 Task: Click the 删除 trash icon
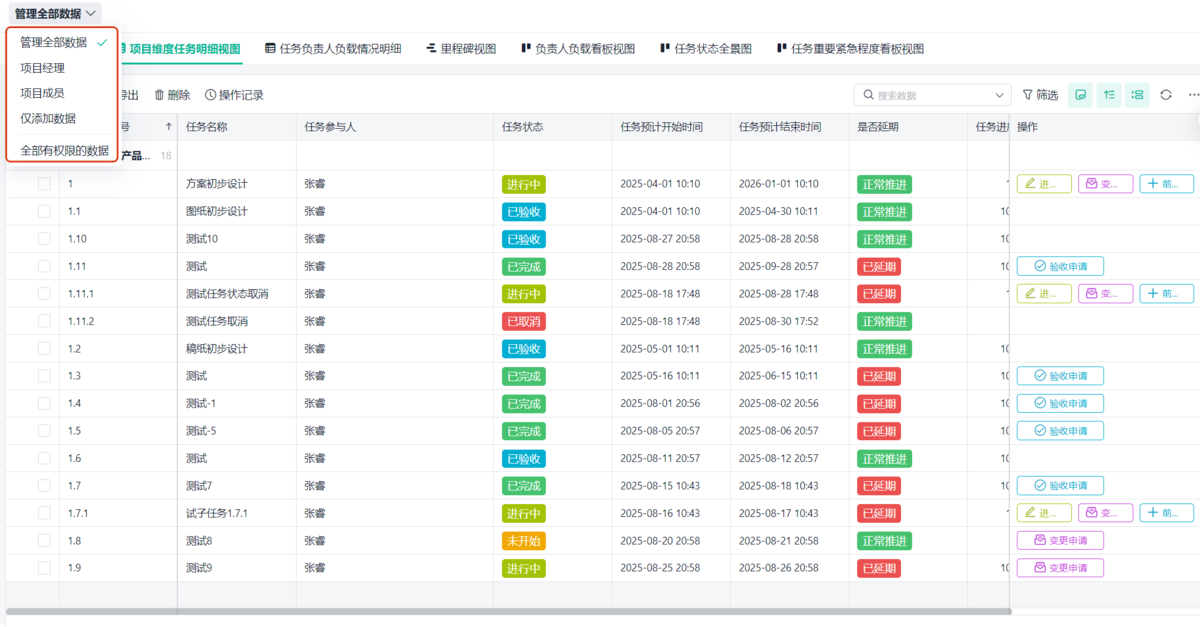(172, 95)
